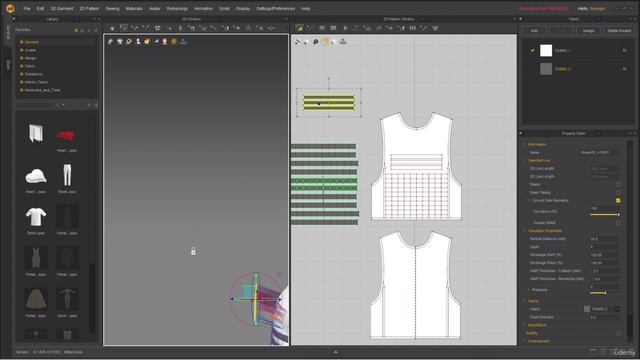Image resolution: width=640 pixels, height=360 pixels.
Task: Open the Materials menu
Action: coord(134,9)
